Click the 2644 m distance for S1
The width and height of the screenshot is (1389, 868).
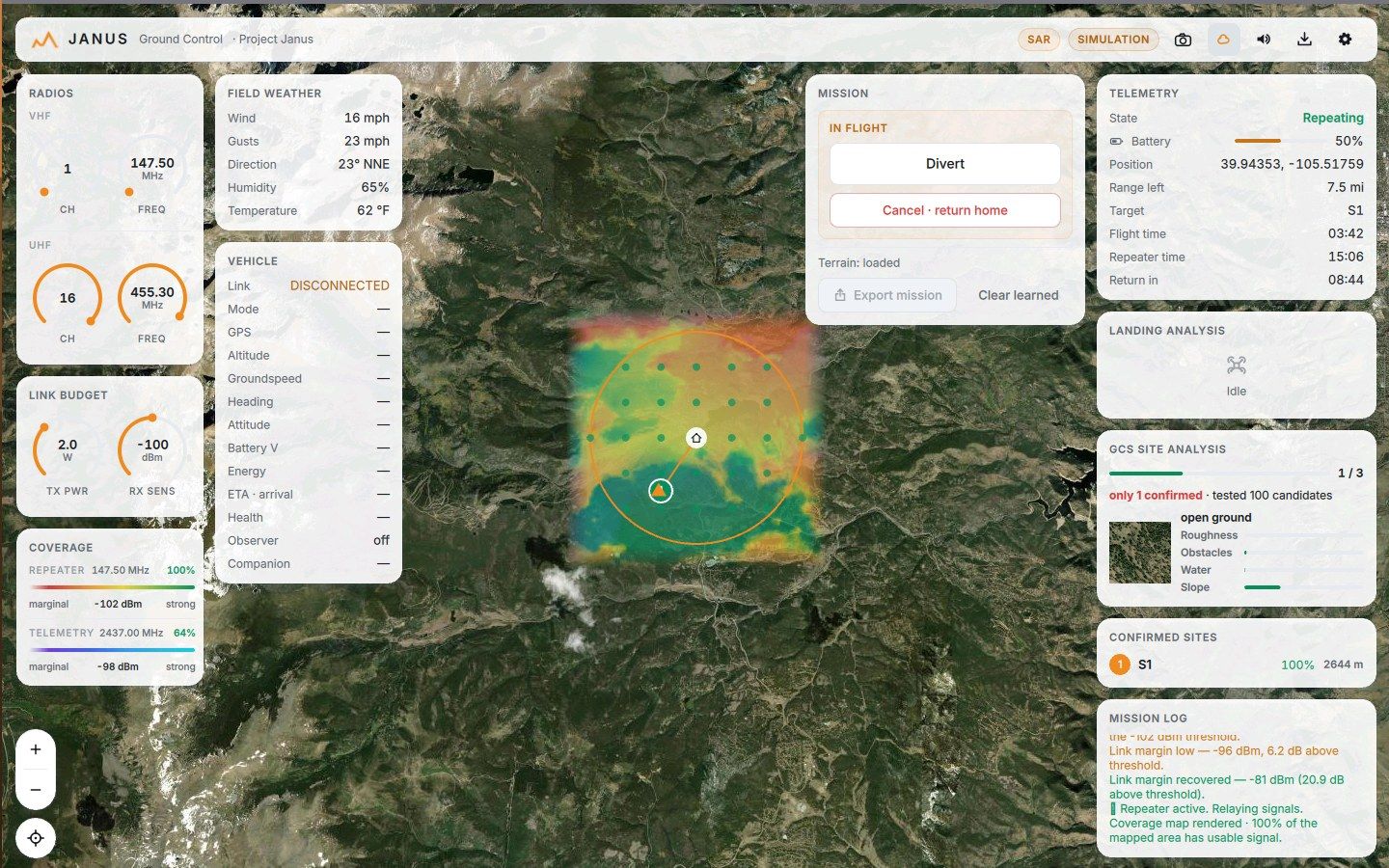1344,665
